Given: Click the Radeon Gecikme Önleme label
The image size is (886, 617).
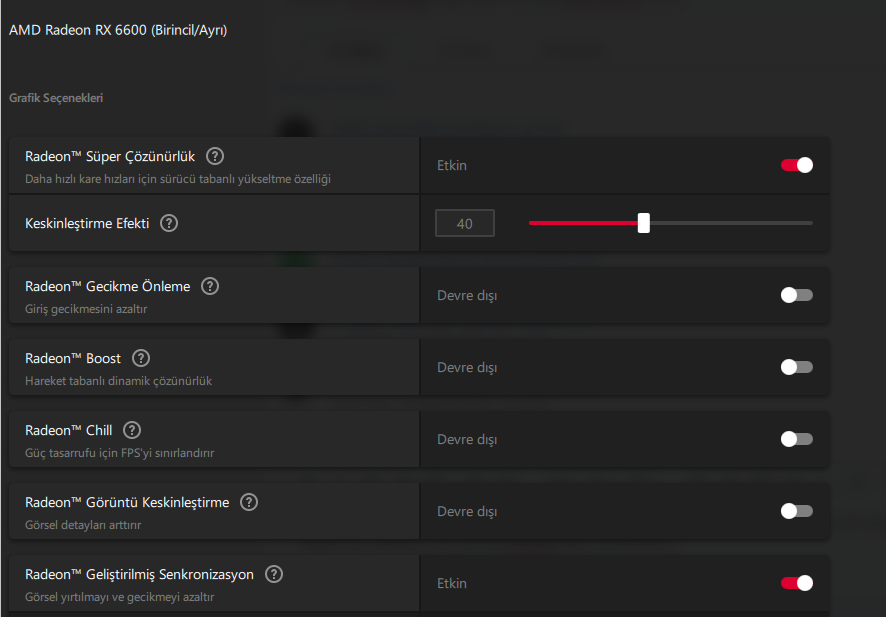Looking at the screenshot, I should tap(108, 286).
